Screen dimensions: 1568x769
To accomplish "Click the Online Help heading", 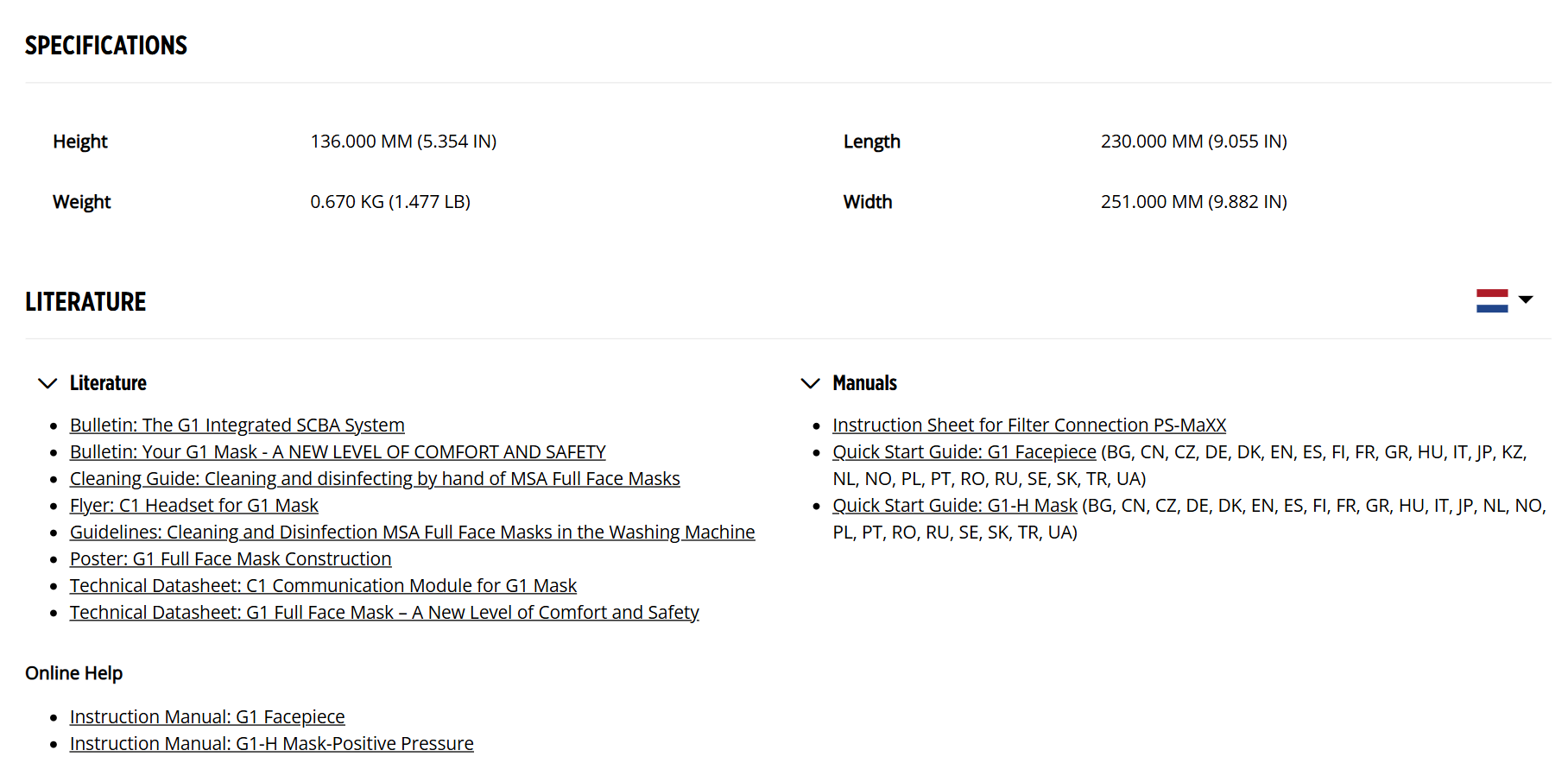I will coord(73,673).
